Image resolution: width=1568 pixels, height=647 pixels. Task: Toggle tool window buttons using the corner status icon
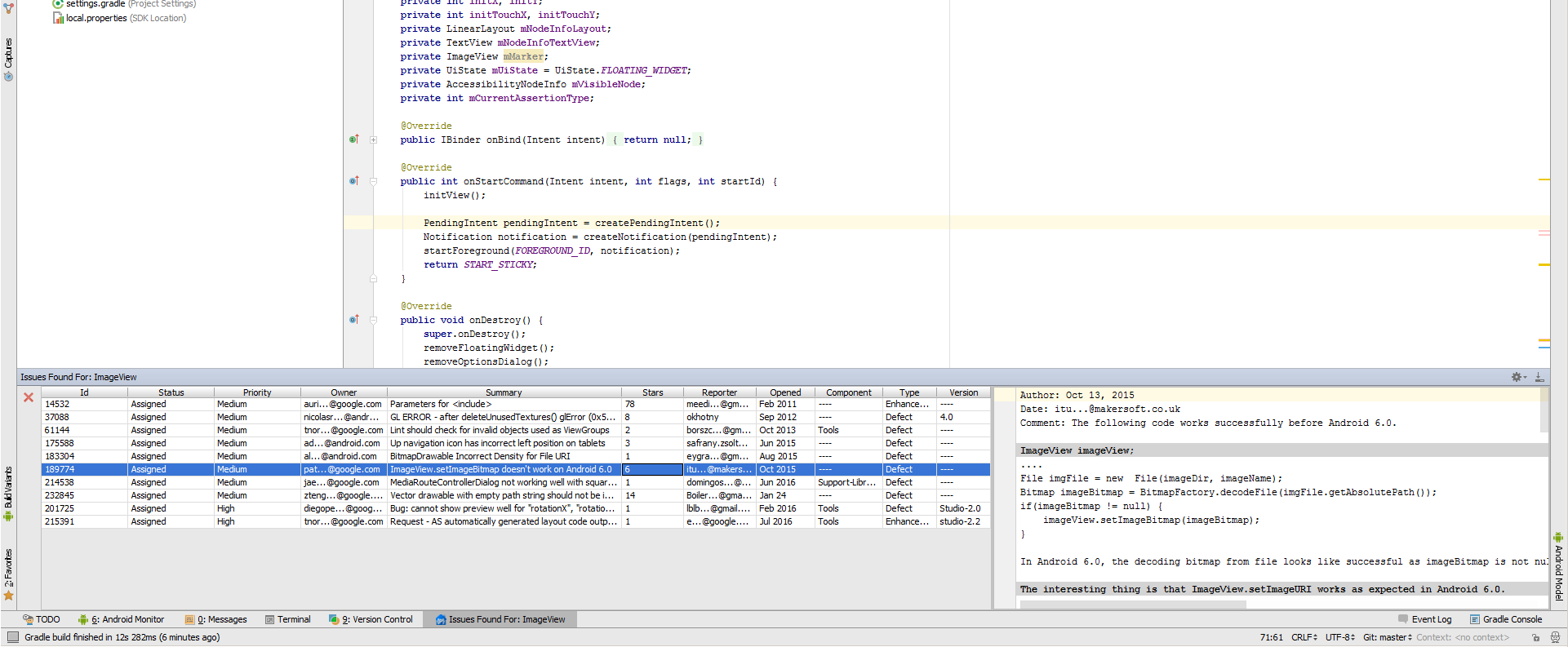click(12, 637)
